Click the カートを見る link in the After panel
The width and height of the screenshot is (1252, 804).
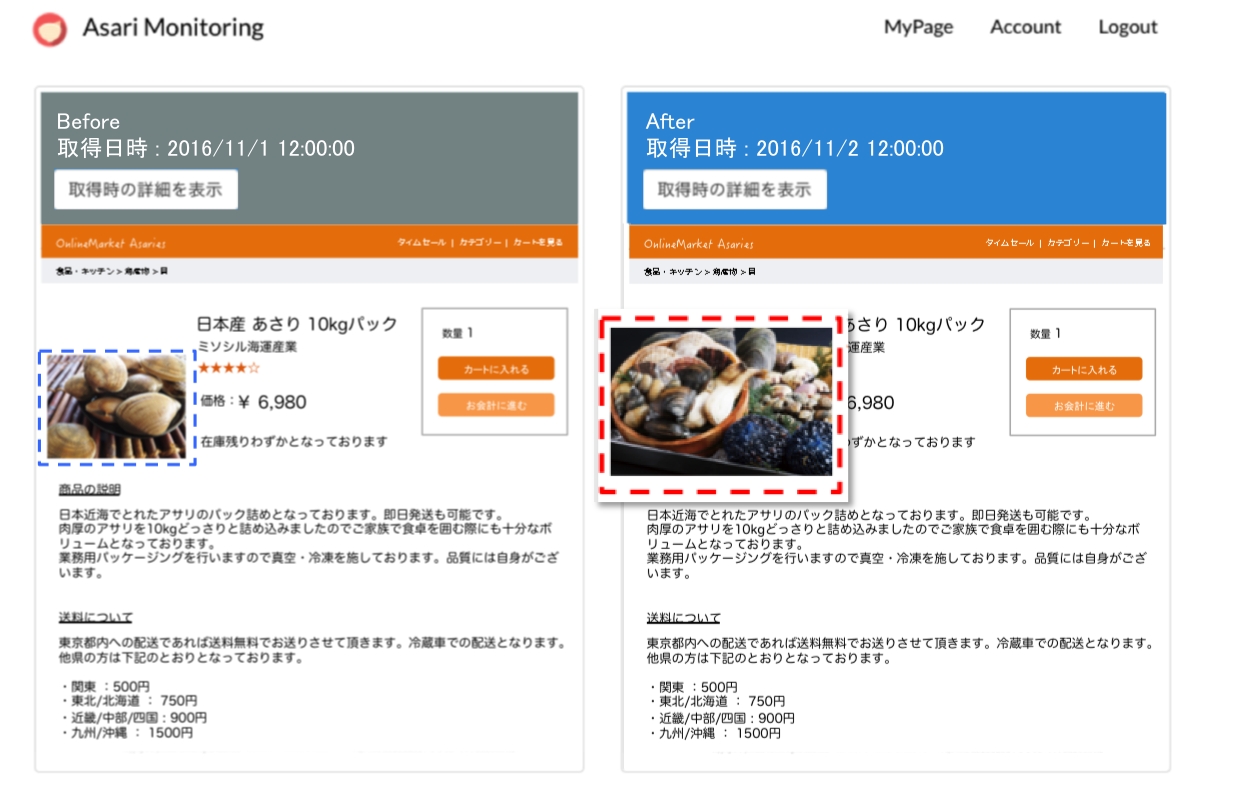pyautogui.click(x=1126, y=243)
